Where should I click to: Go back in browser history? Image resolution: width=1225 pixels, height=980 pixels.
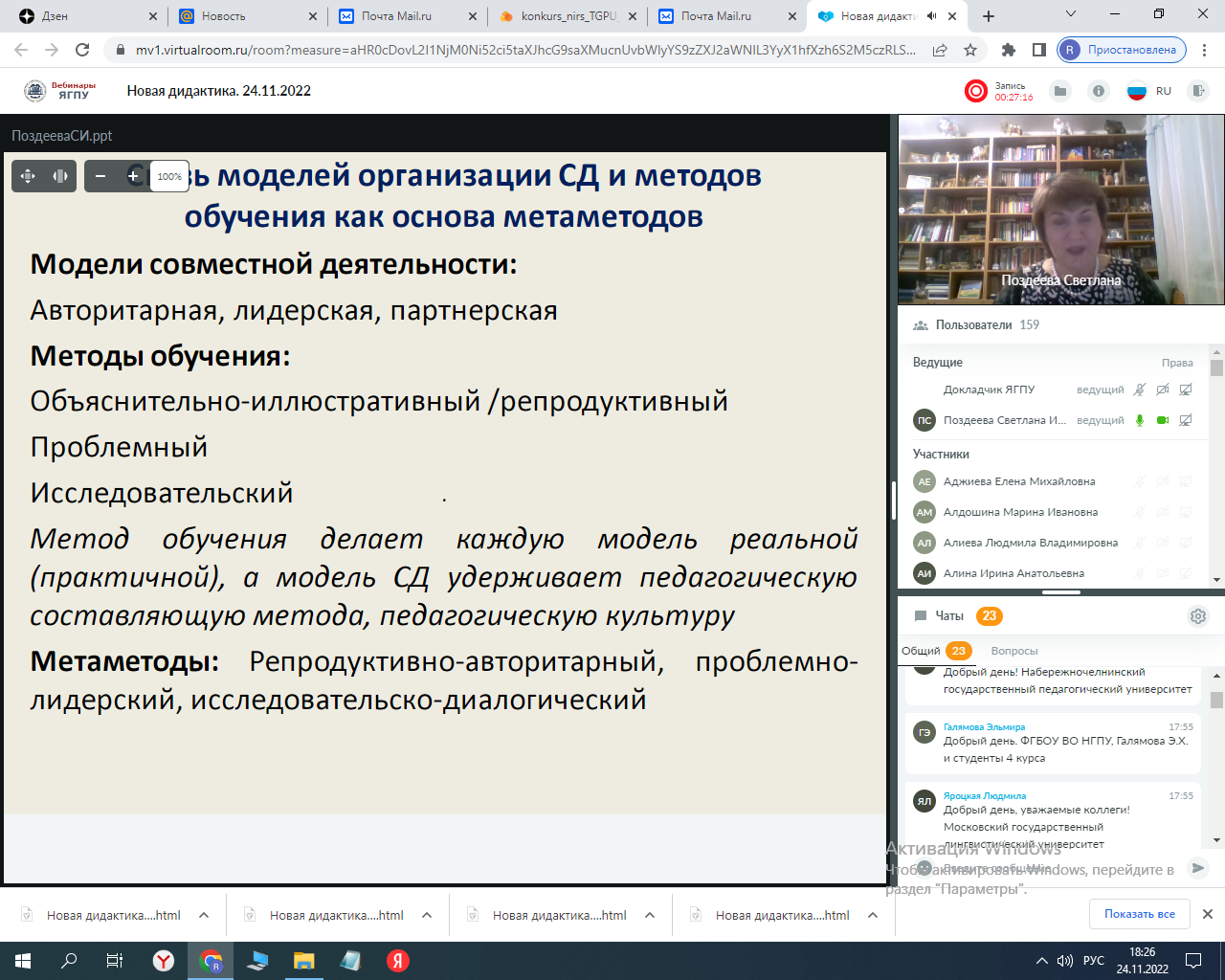click(21, 50)
